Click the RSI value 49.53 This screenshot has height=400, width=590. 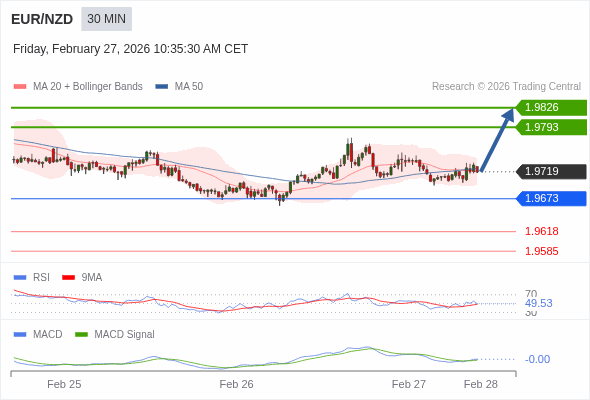[538, 303]
